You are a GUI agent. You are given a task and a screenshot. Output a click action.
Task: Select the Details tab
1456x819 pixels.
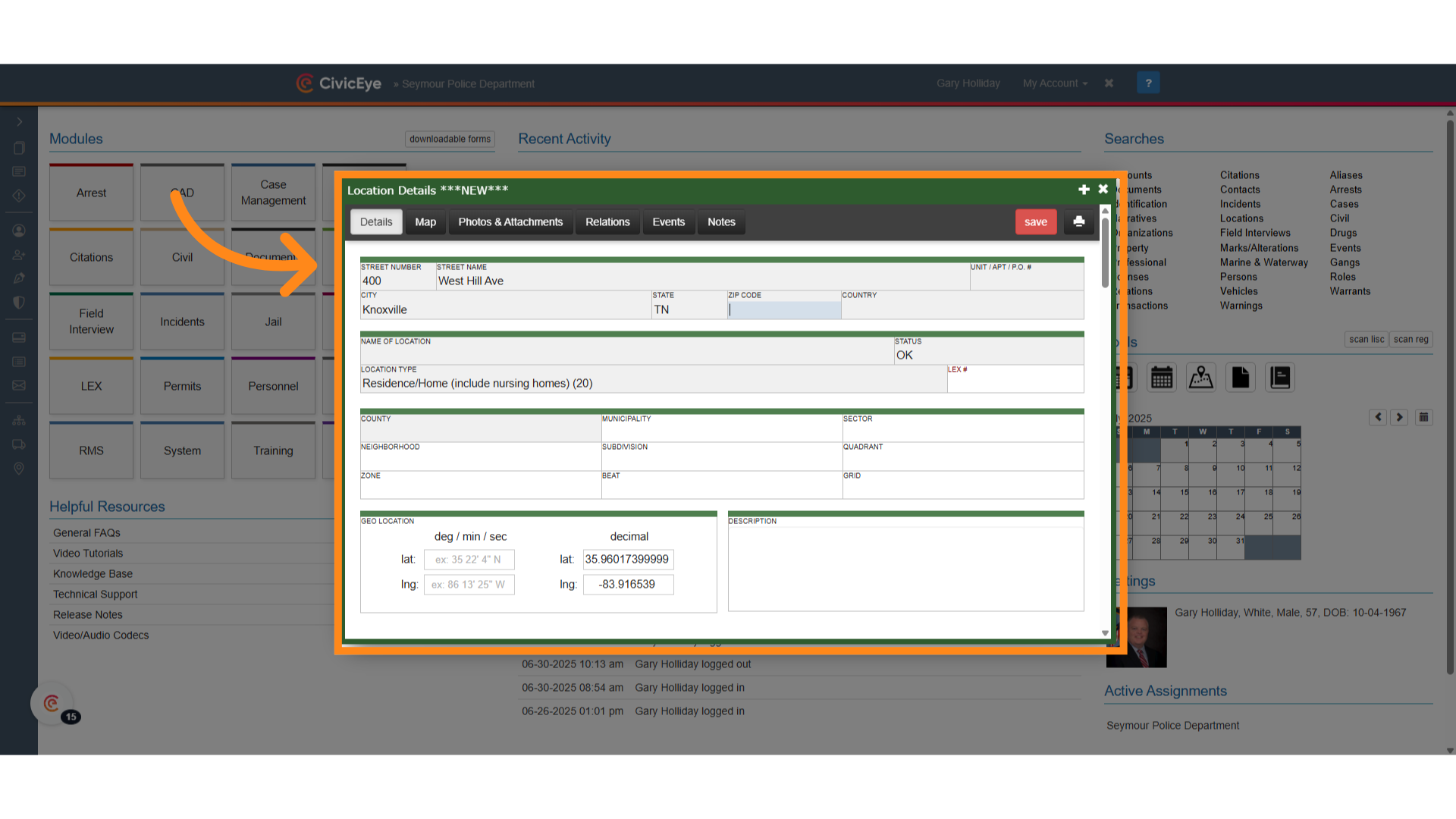(376, 221)
